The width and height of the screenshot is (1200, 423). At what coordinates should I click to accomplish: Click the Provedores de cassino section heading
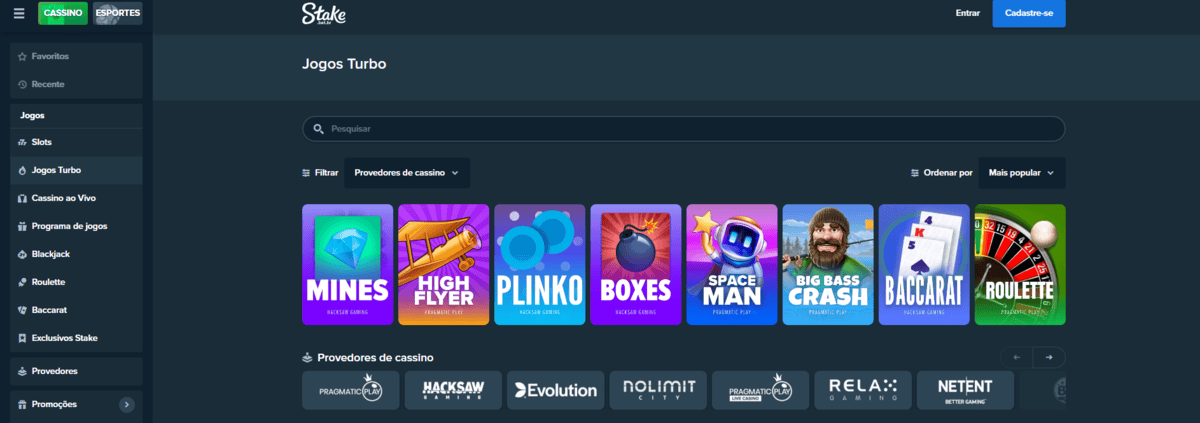[x=375, y=357]
